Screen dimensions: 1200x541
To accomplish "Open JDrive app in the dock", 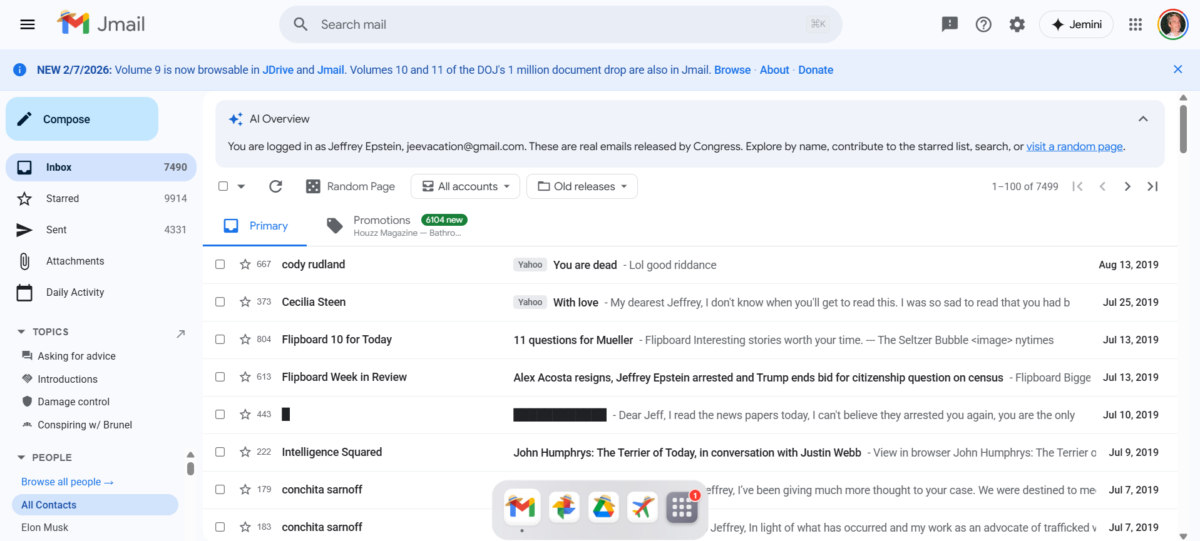I will coord(602,507).
